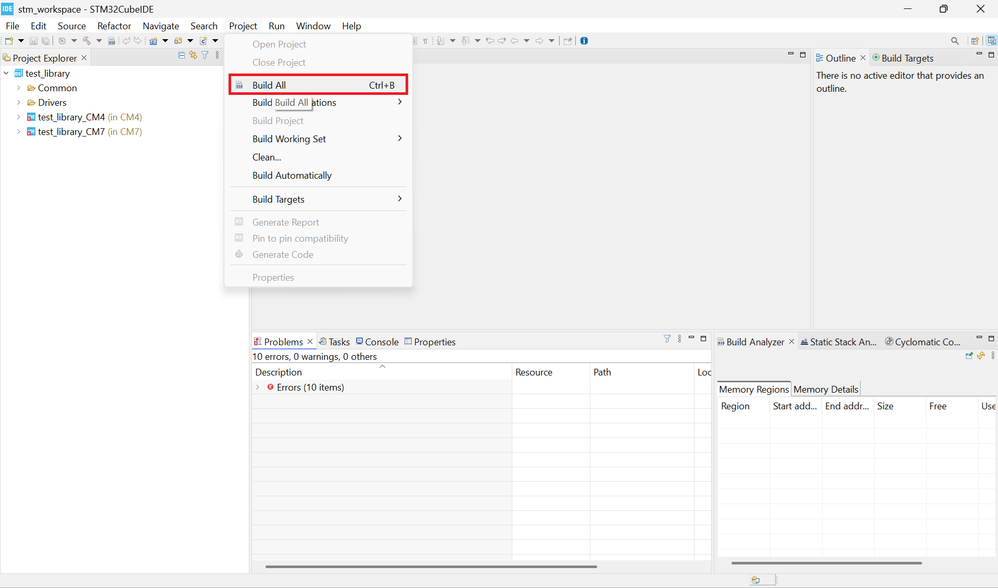Click the Build Analyzer horizontal scrollbar
998x588 pixels.
click(x=826, y=563)
